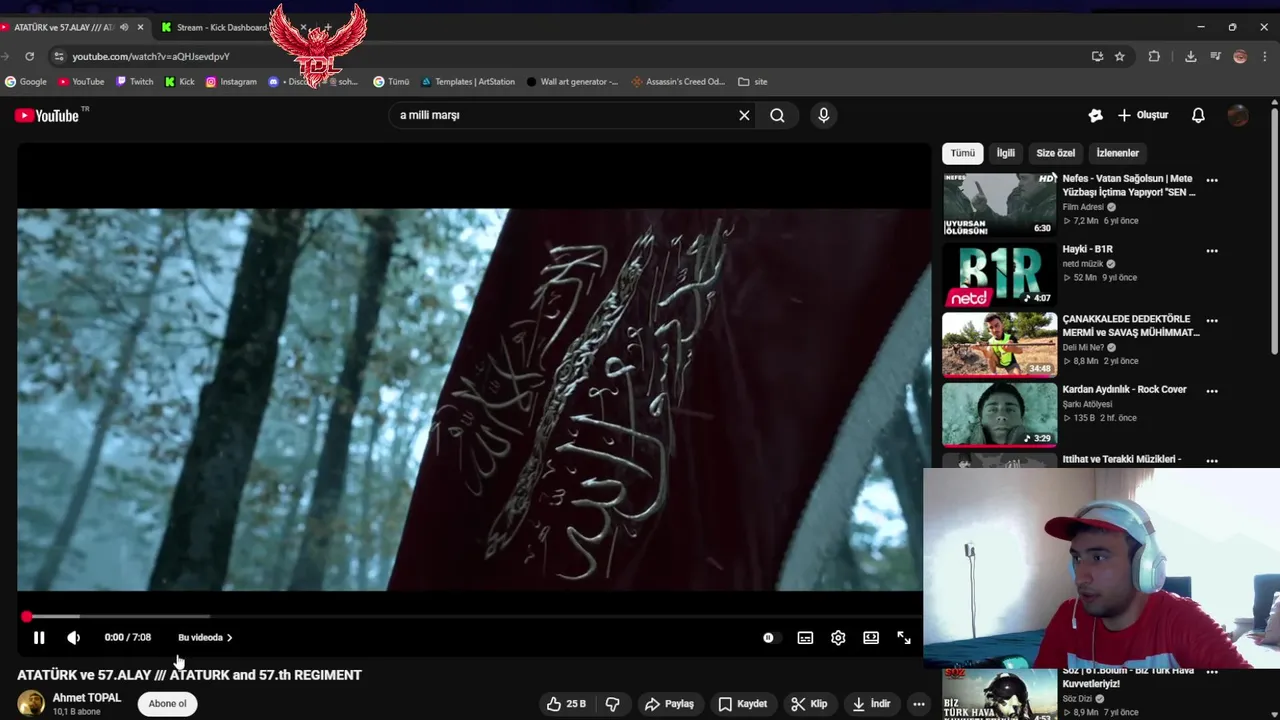Open Hayki - B1R video thumbnail

[999, 274]
